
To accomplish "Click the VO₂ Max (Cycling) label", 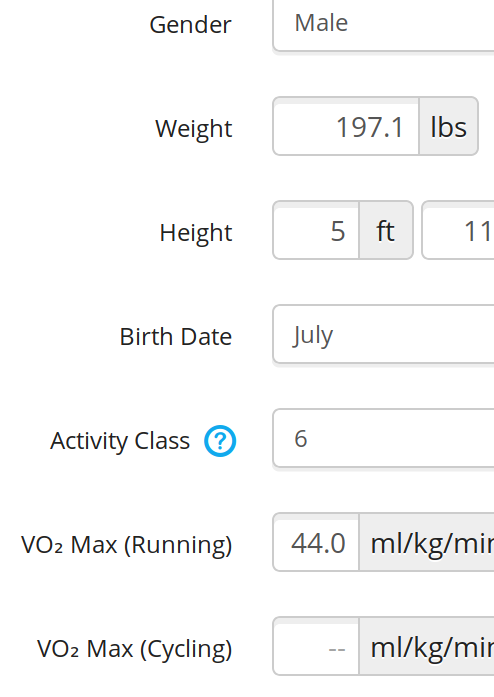I will pos(135,649).
